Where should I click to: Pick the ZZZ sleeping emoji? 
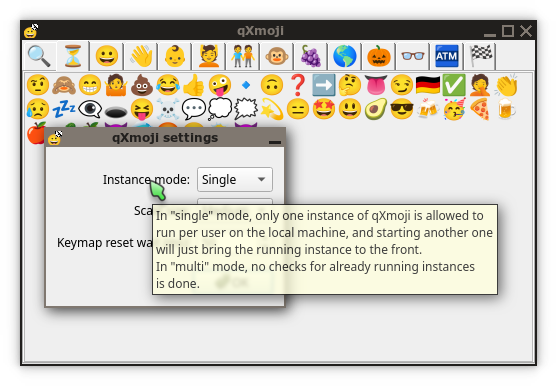[x=64, y=109]
